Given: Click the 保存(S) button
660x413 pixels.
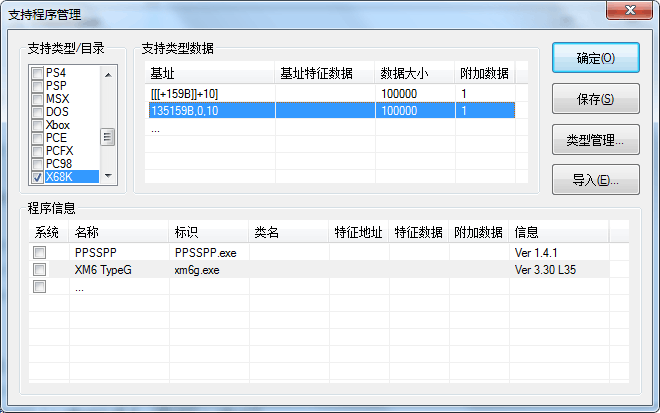Looking at the screenshot, I should pos(595,99).
